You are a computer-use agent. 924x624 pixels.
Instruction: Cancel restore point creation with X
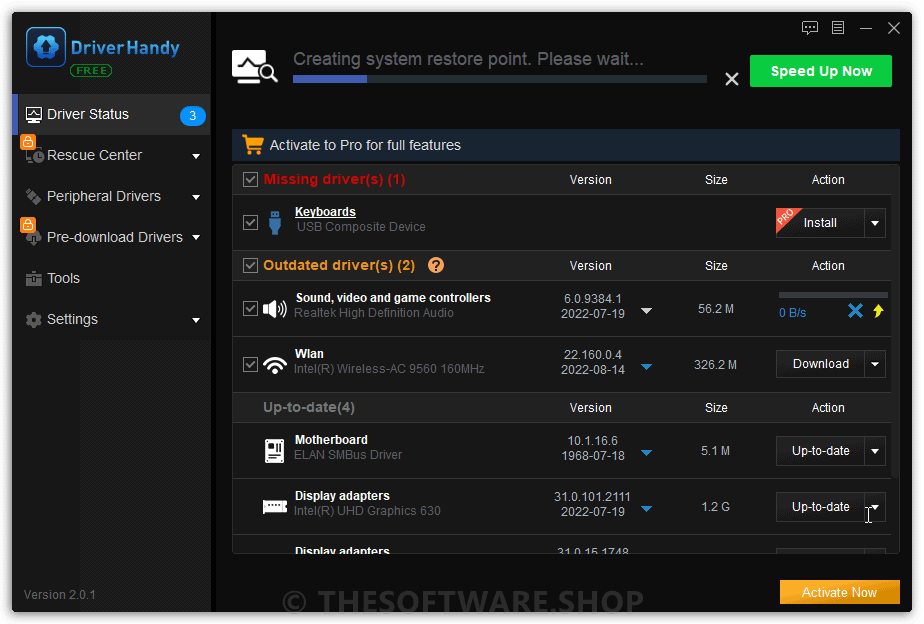coord(731,79)
